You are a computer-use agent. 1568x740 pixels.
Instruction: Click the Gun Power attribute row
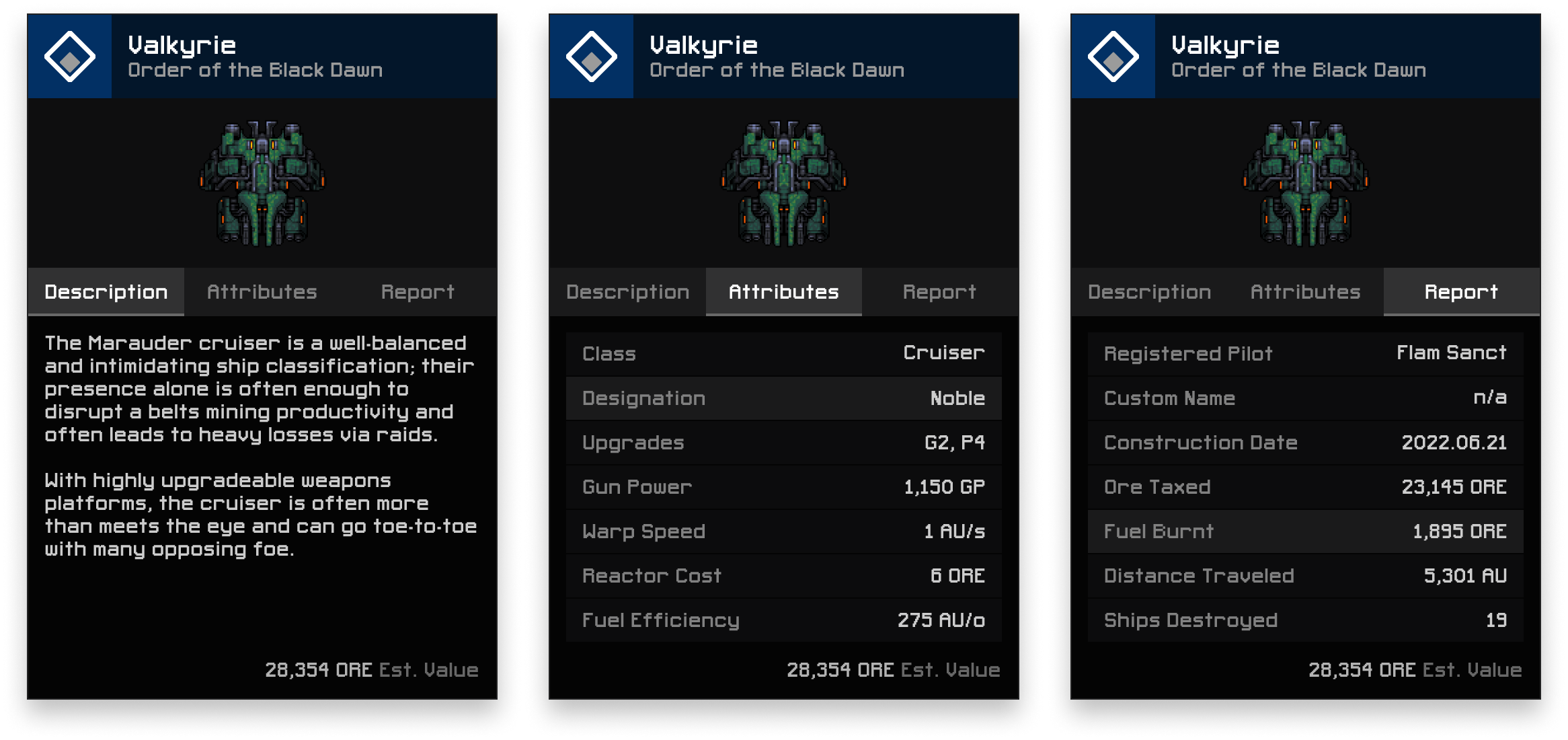tap(784, 487)
